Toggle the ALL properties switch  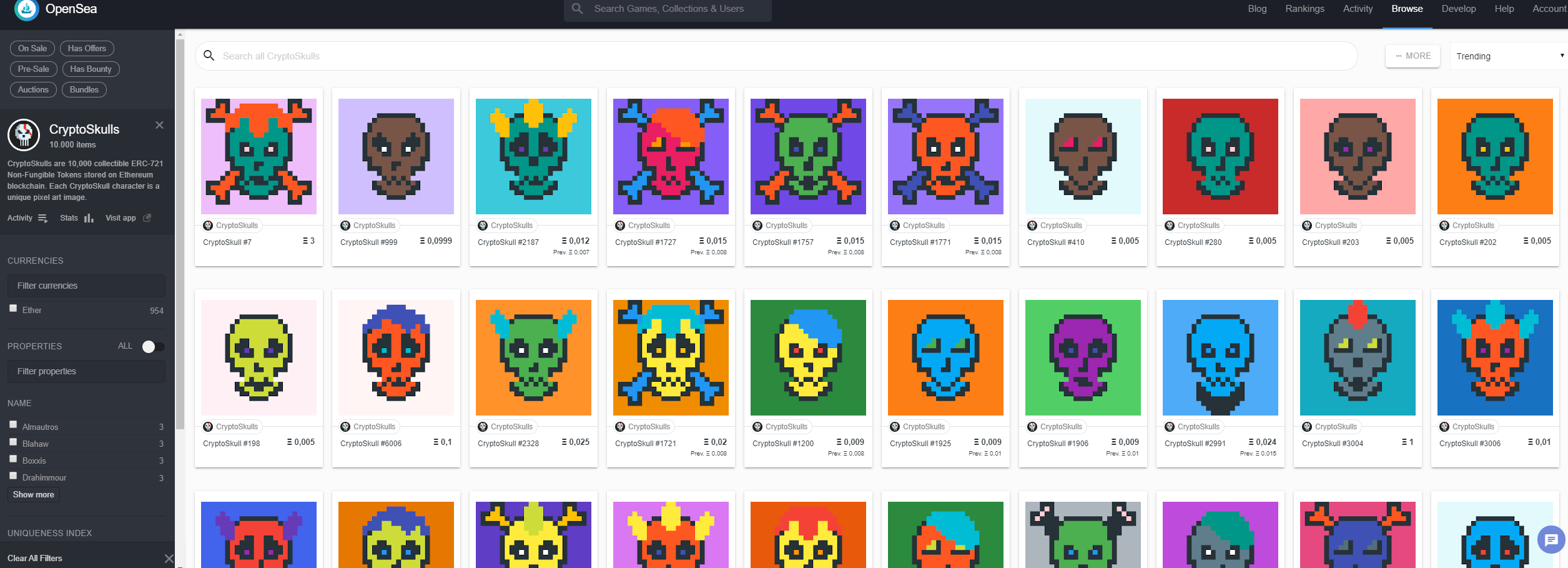[x=153, y=347]
